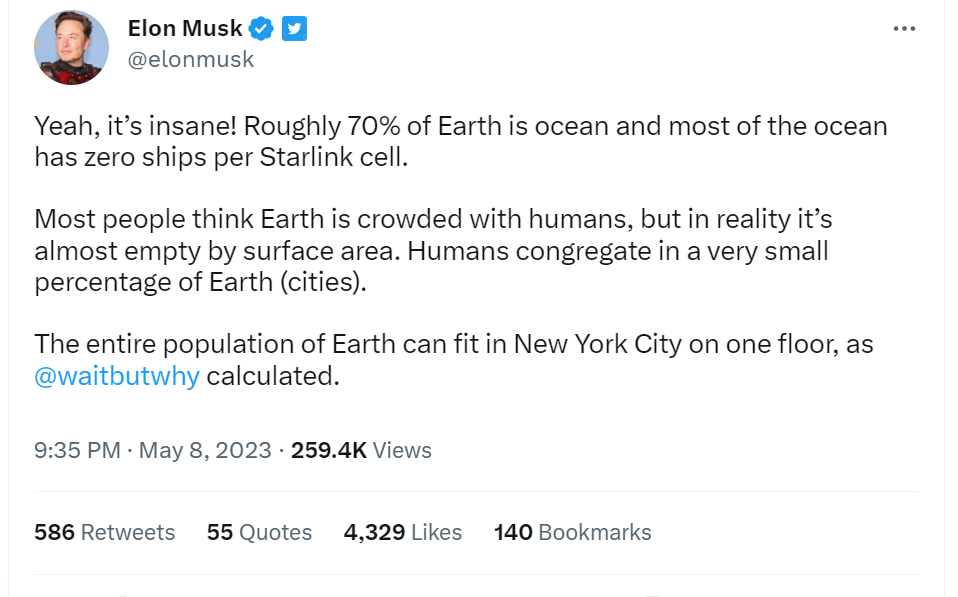
Task: Show the 586 Retweets list
Action: 104,532
